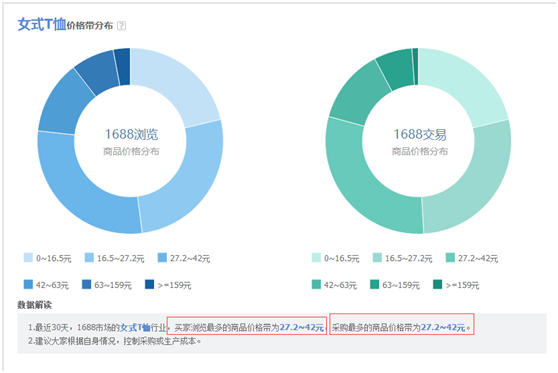Toggle 63~159元 legend swatch in browse chart
Screen dimensions: 558x373
pyautogui.click(x=86, y=284)
